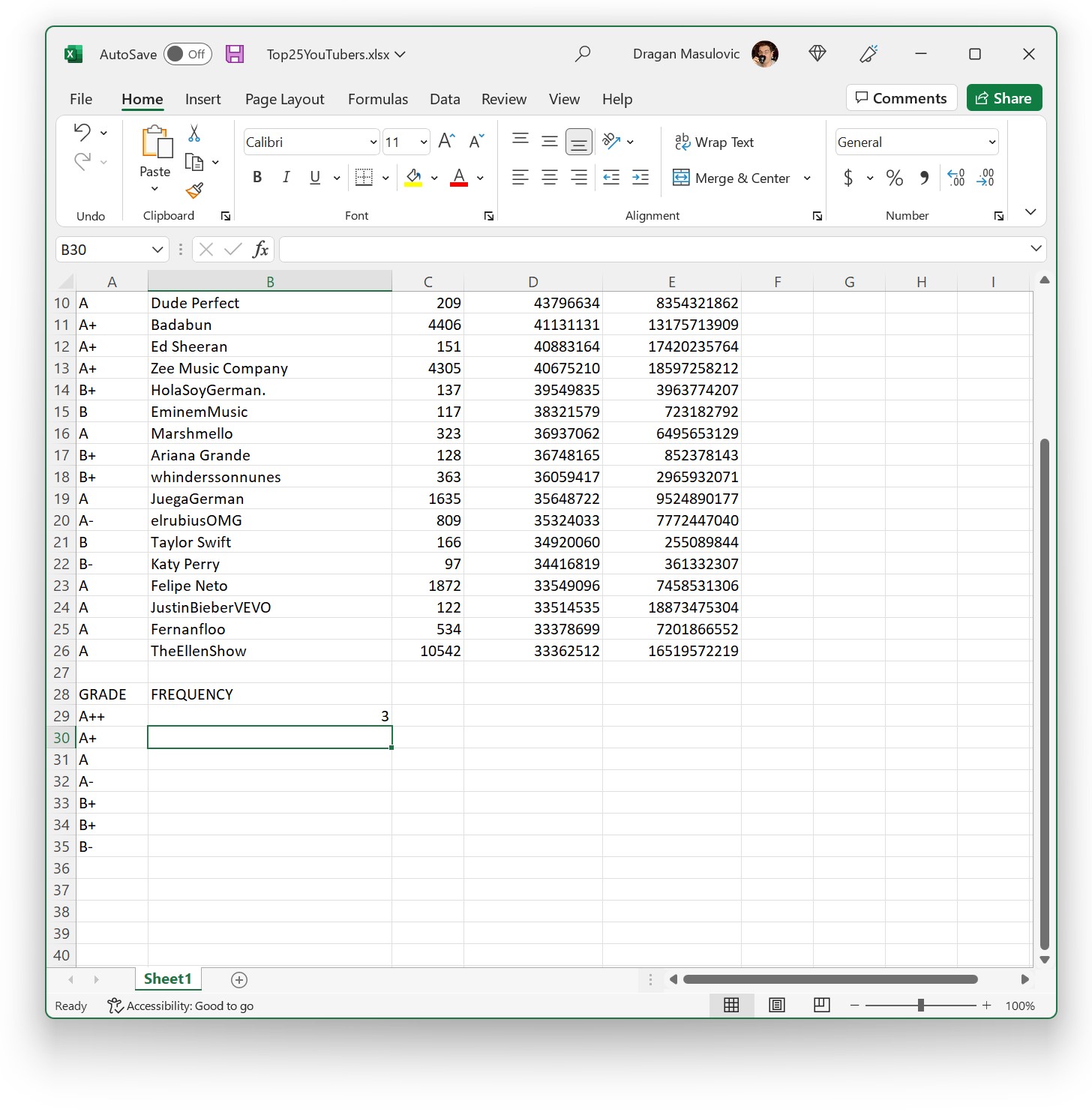Click the Save icon in title bar
The width and height of the screenshot is (1092, 1112).
click(x=235, y=54)
